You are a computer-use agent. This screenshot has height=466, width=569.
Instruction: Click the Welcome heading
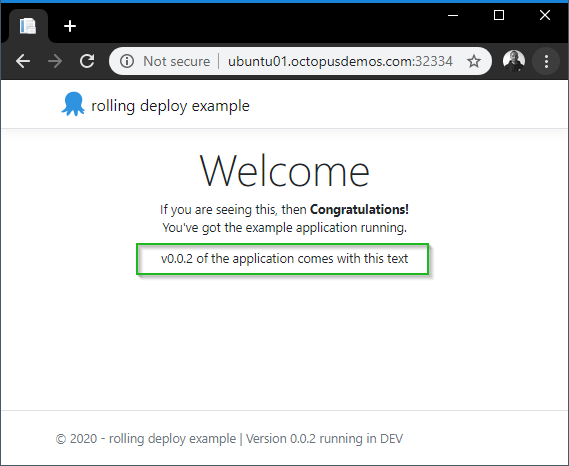284,171
